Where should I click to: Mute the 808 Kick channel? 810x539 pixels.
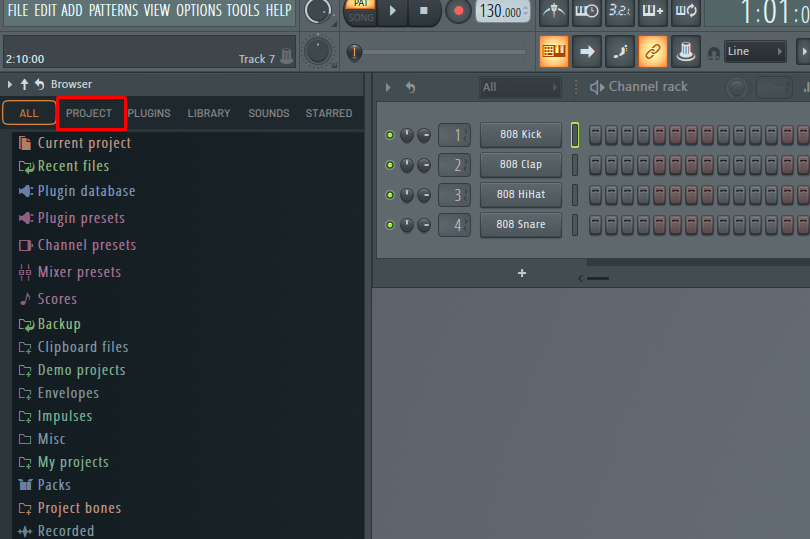(x=390, y=135)
